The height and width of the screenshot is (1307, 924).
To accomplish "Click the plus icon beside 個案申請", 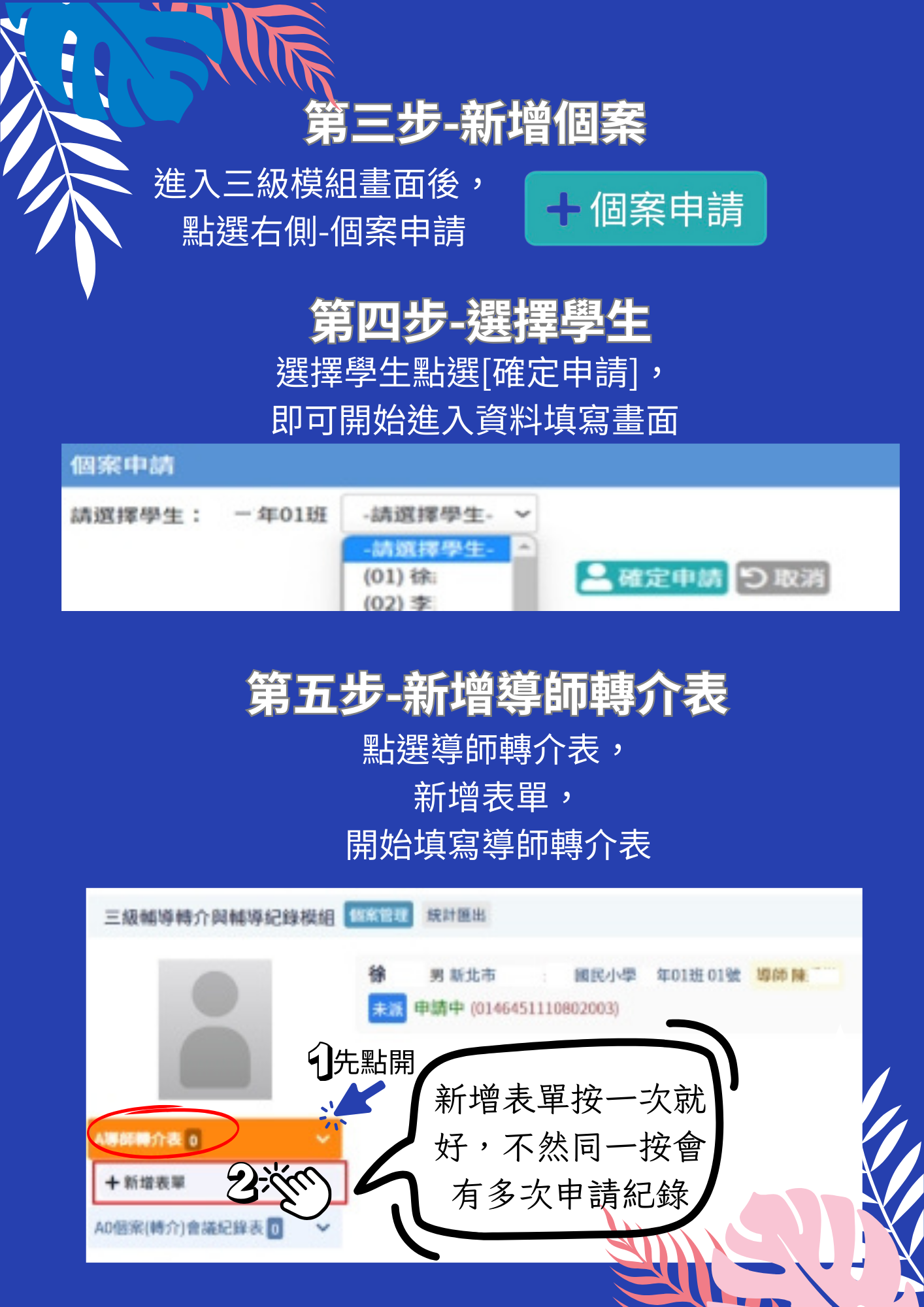I will click(563, 210).
